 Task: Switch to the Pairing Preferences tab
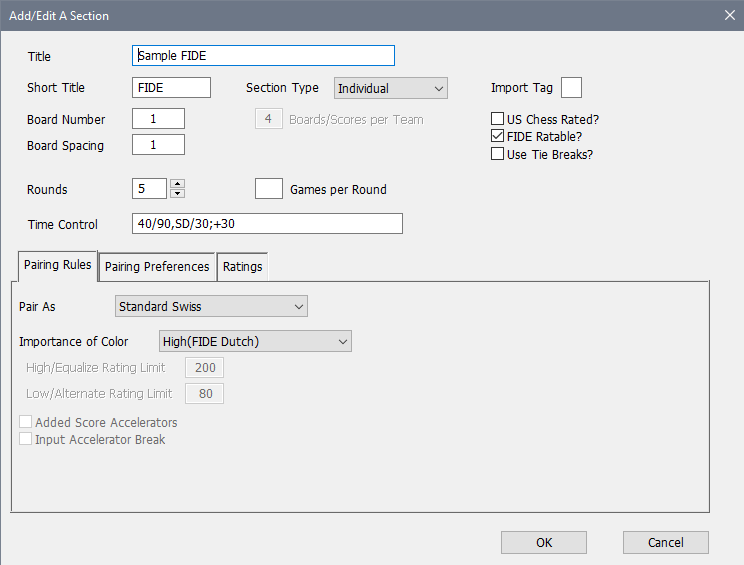pyautogui.click(x=157, y=266)
